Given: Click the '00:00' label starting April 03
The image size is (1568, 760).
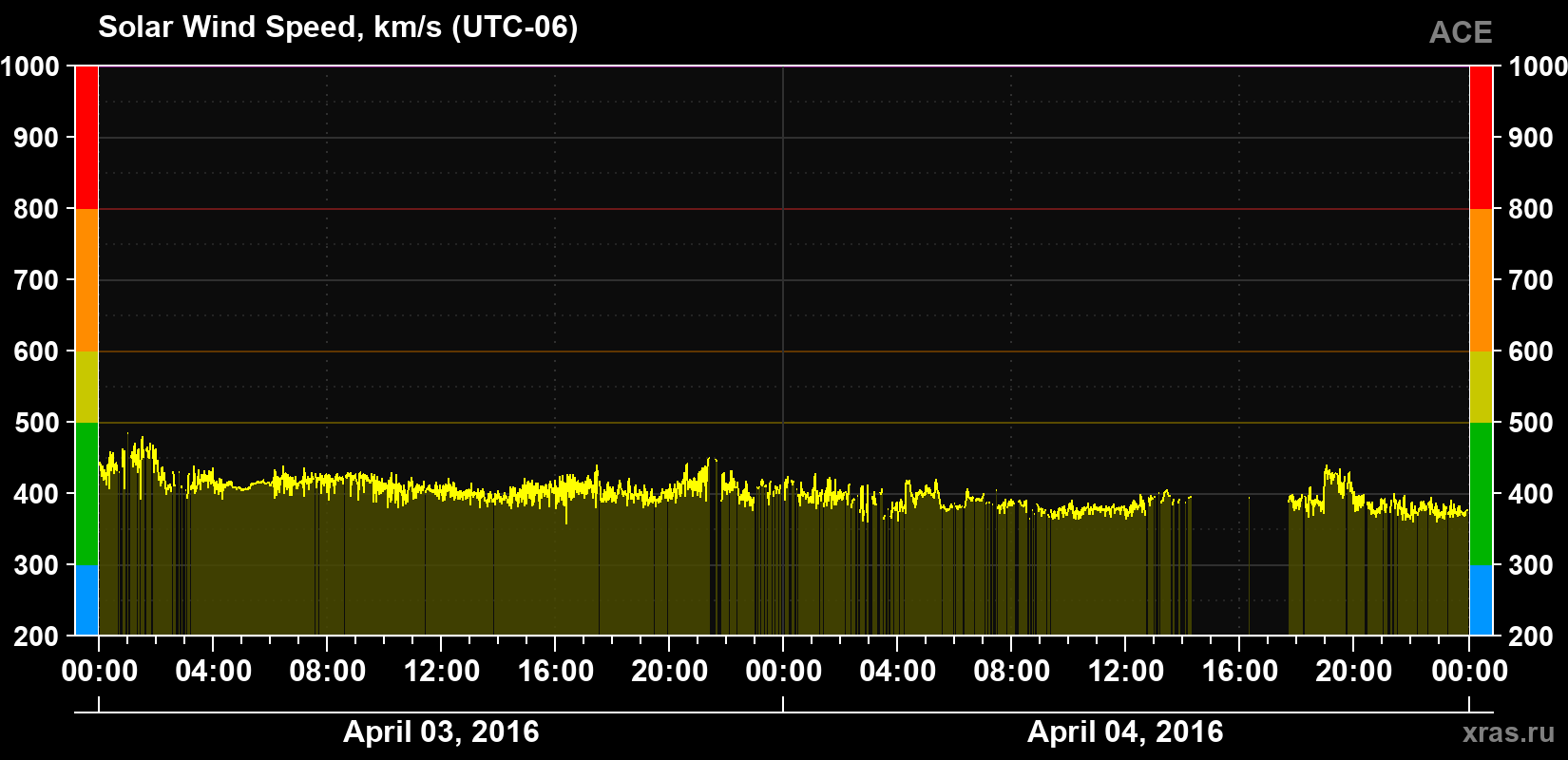Looking at the screenshot, I should click(x=99, y=672).
